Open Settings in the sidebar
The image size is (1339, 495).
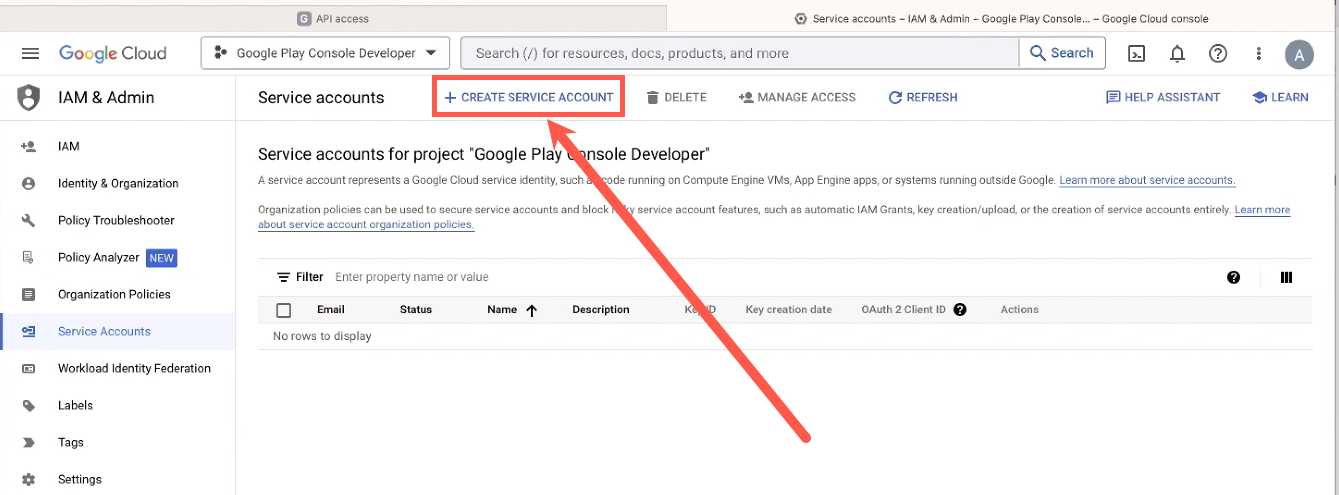pyautogui.click(x=118, y=479)
